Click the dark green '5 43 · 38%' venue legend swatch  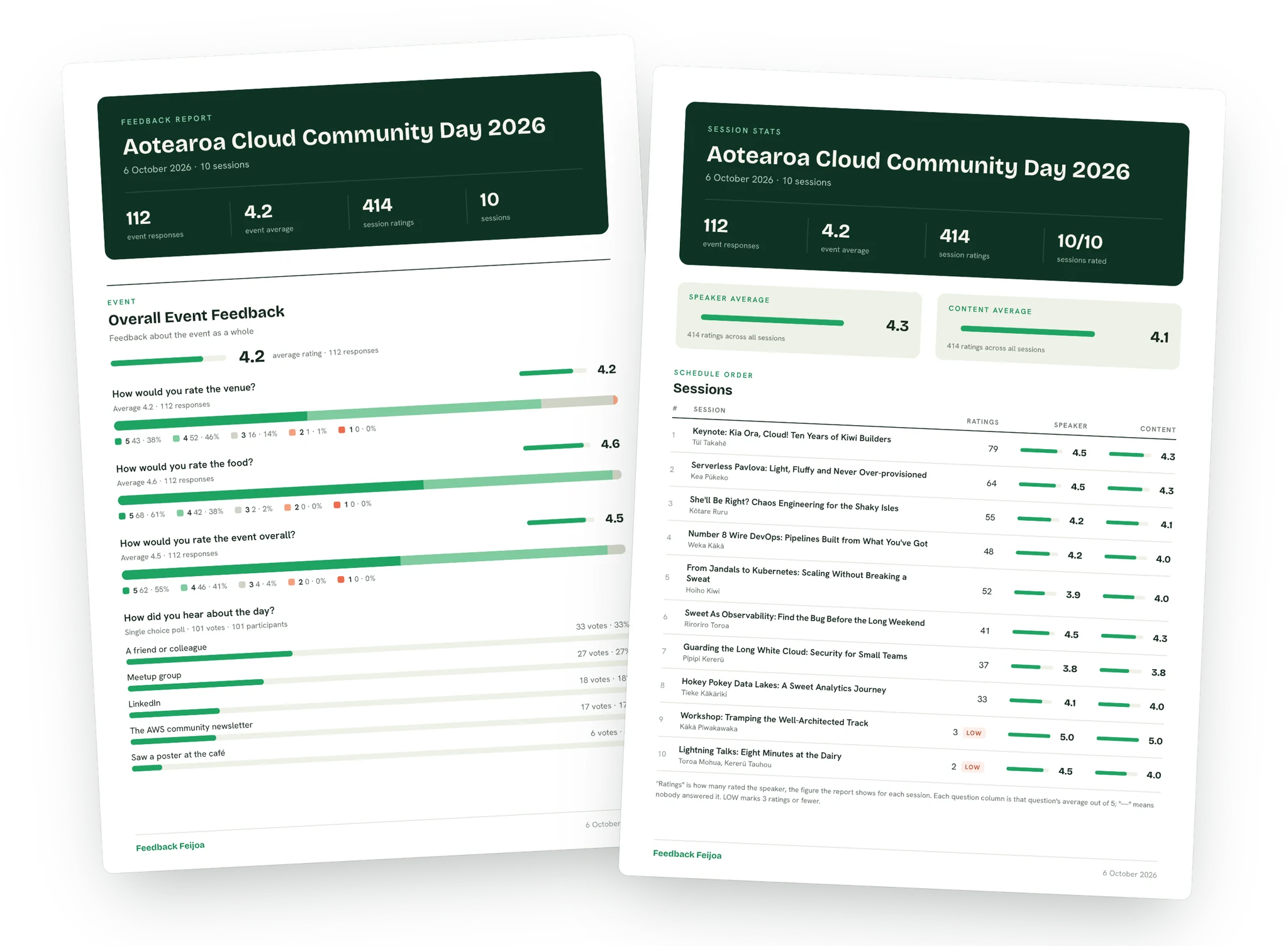coord(118,442)
